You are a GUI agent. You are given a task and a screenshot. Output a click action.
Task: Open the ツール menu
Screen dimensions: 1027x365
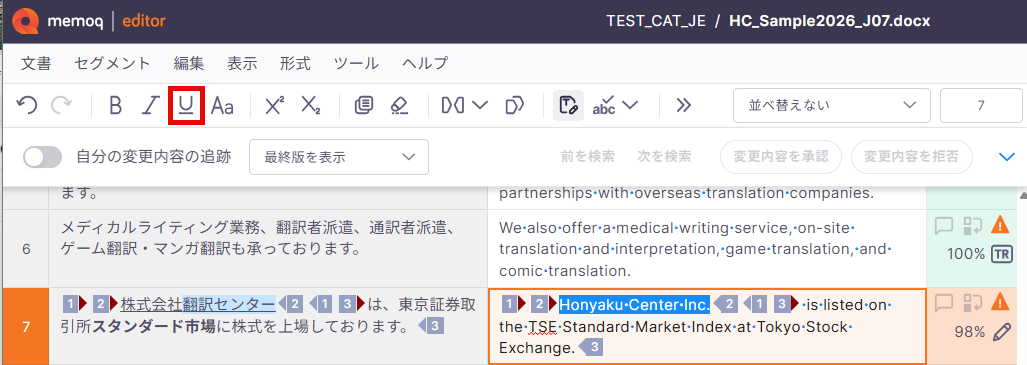tap(356, 64)
